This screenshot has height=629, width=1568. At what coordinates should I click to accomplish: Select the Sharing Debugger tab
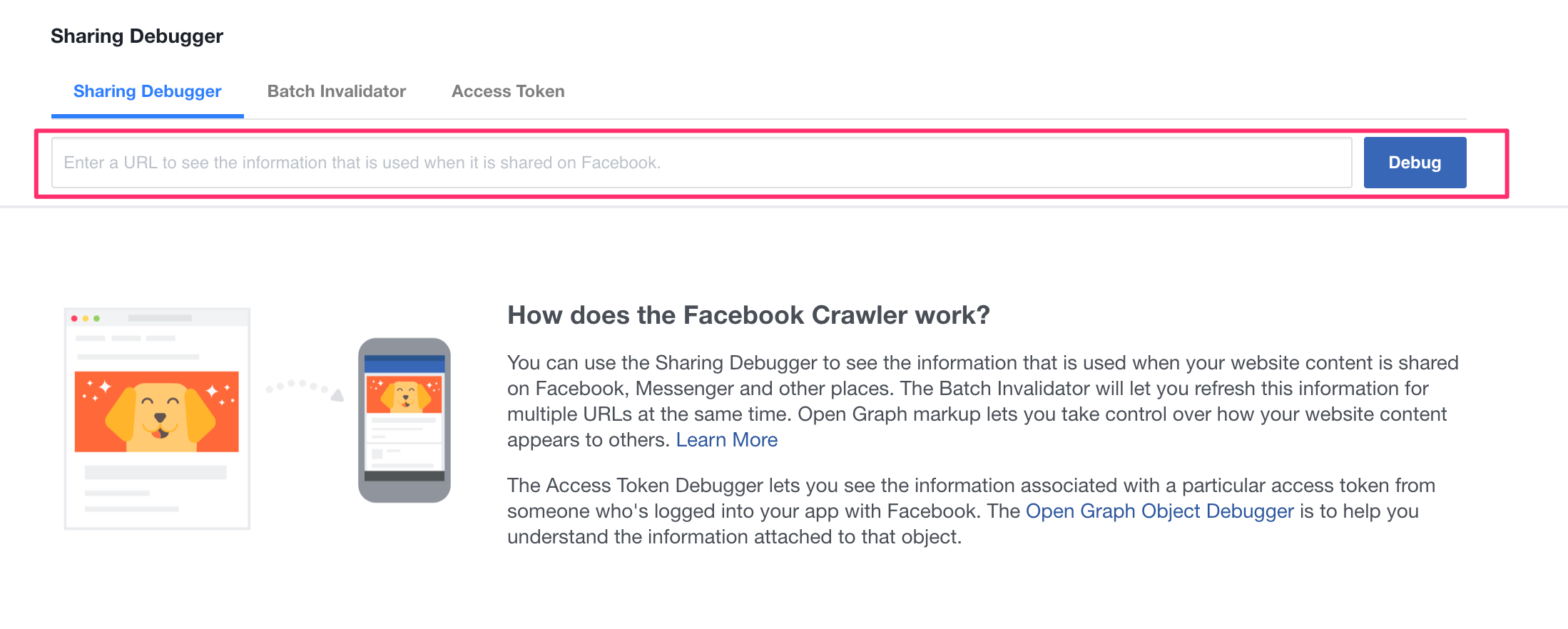148,91
